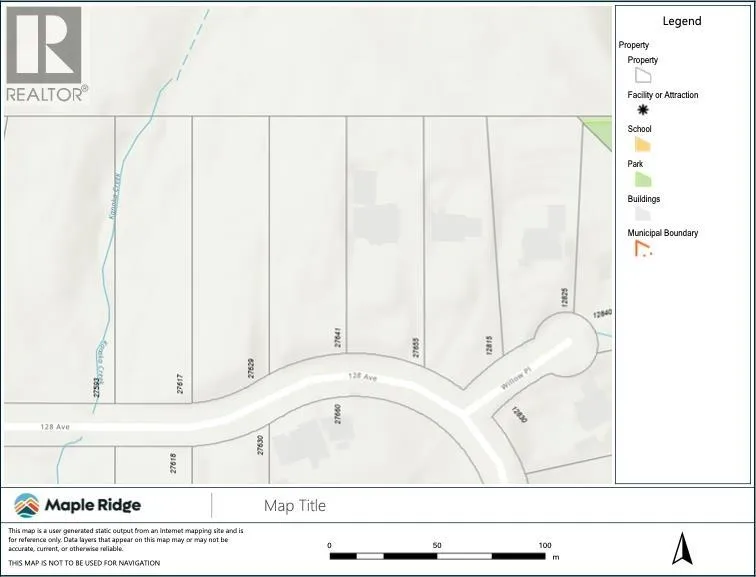The height and width of the screenshot is (577, 756).
Task: Click lot number 12815 label
Action: [x=489, y=346]
